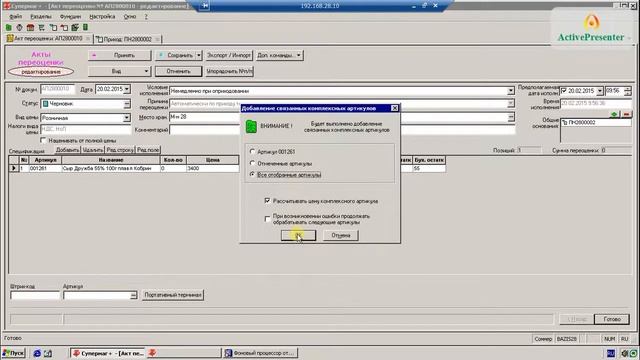
Task: Click the Портативный терминал button
Action: click(173, 295)
